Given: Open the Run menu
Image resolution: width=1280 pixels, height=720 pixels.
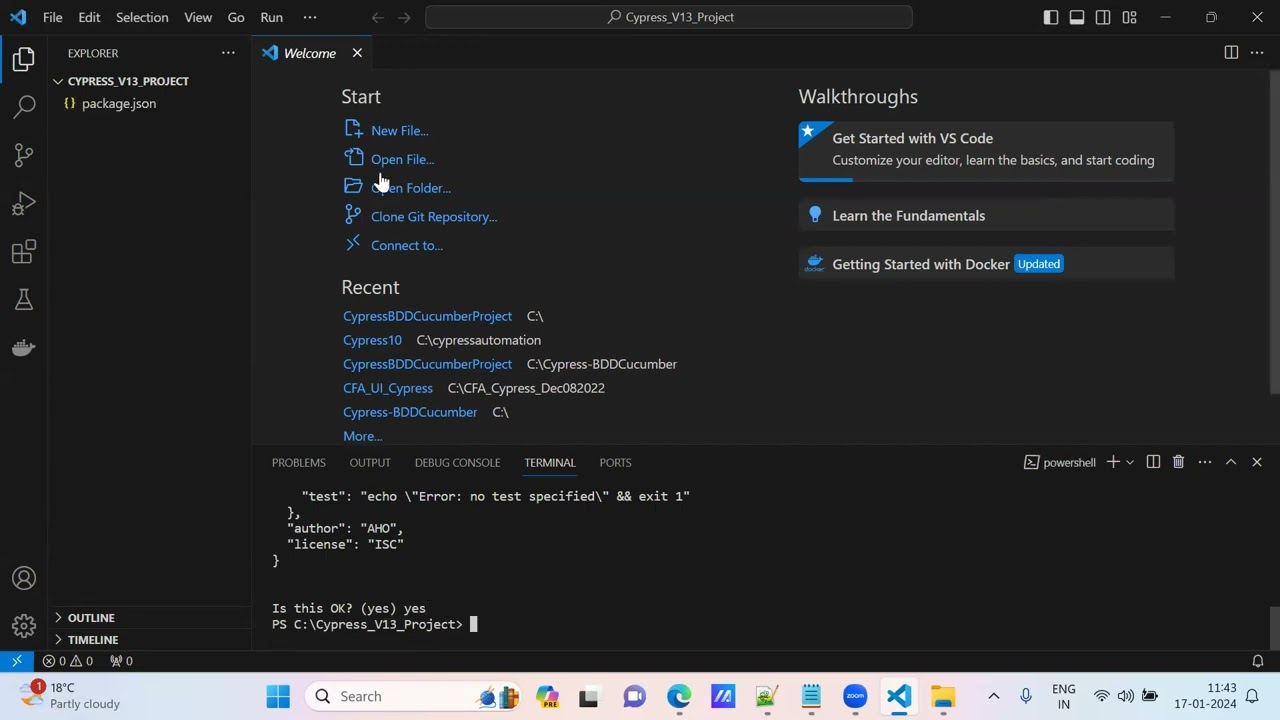Looking at the screenshot, I should 271,17.
